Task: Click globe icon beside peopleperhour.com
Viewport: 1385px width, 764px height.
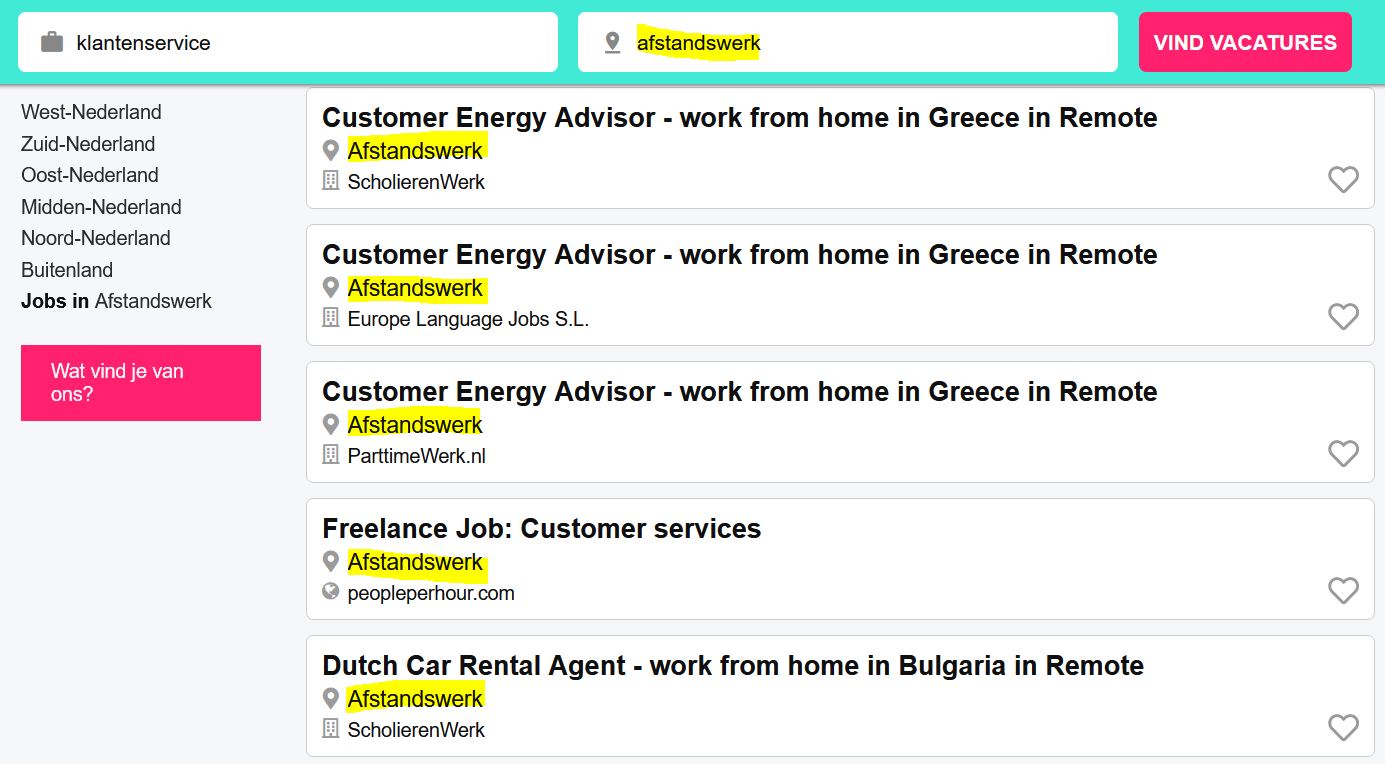Action: coord(331,592)
